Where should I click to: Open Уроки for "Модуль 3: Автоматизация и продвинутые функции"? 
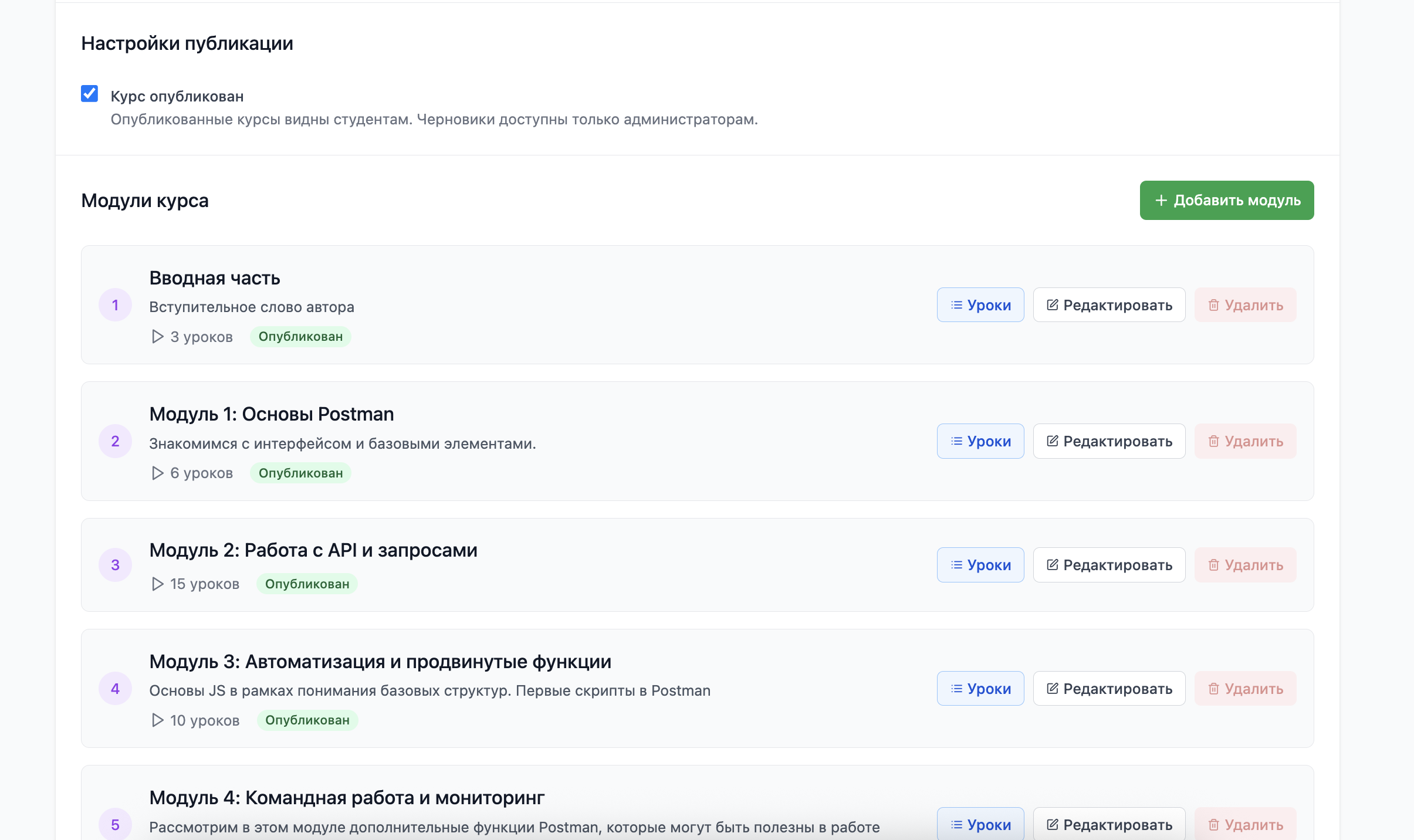[x=980, y=688]
